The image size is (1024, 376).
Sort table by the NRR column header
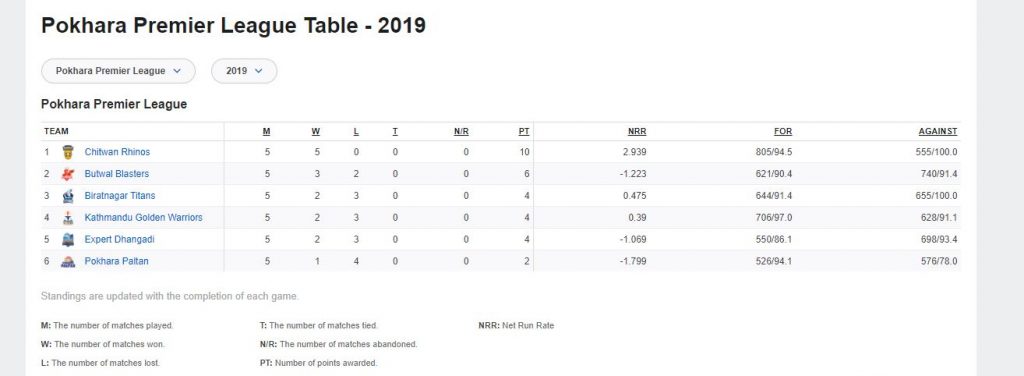tap(637, 131)
